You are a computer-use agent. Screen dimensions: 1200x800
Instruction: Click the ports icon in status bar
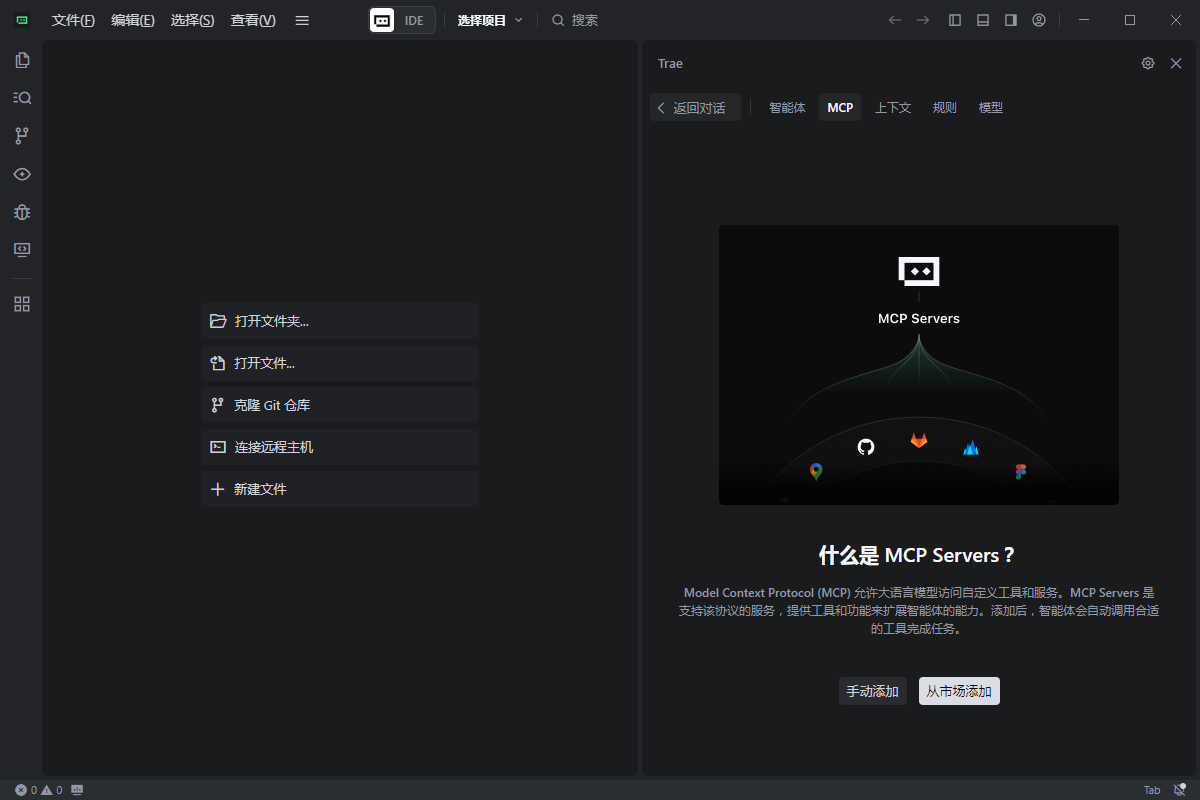point(77,790)
